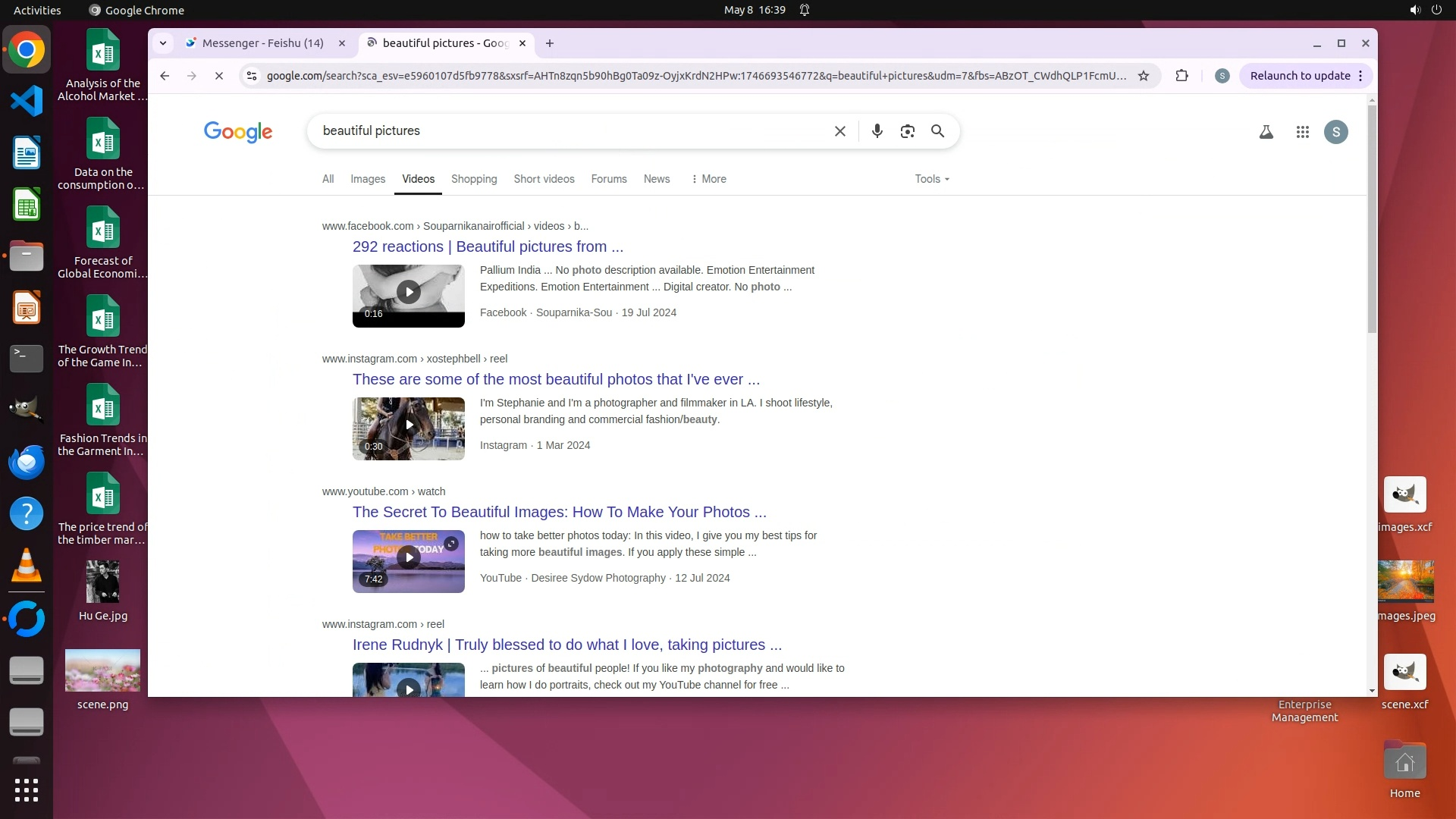Open Google Lens image search icon

(x=907, y=131)
